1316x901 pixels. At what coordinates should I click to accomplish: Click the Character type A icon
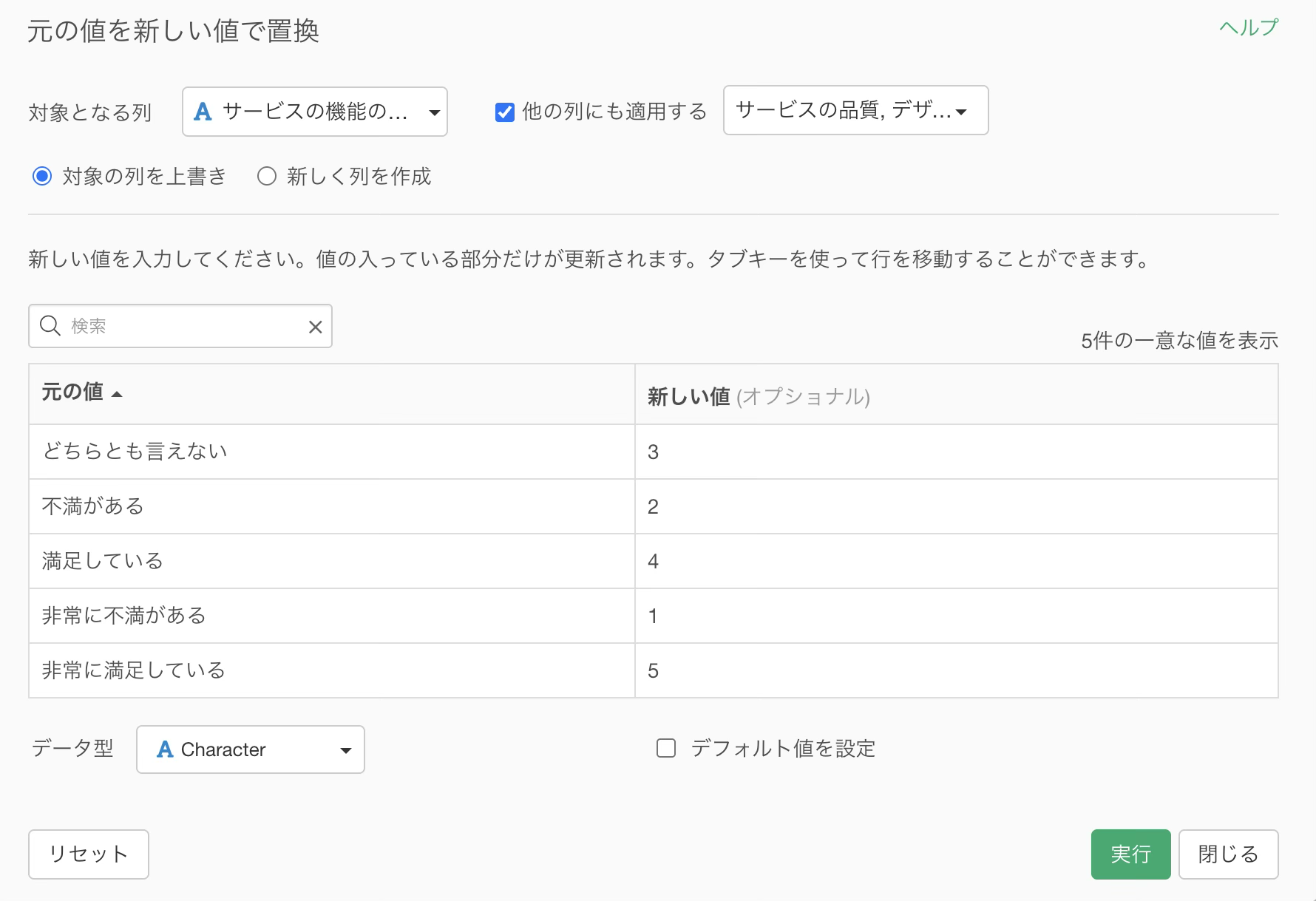click(x=165, y=749)
